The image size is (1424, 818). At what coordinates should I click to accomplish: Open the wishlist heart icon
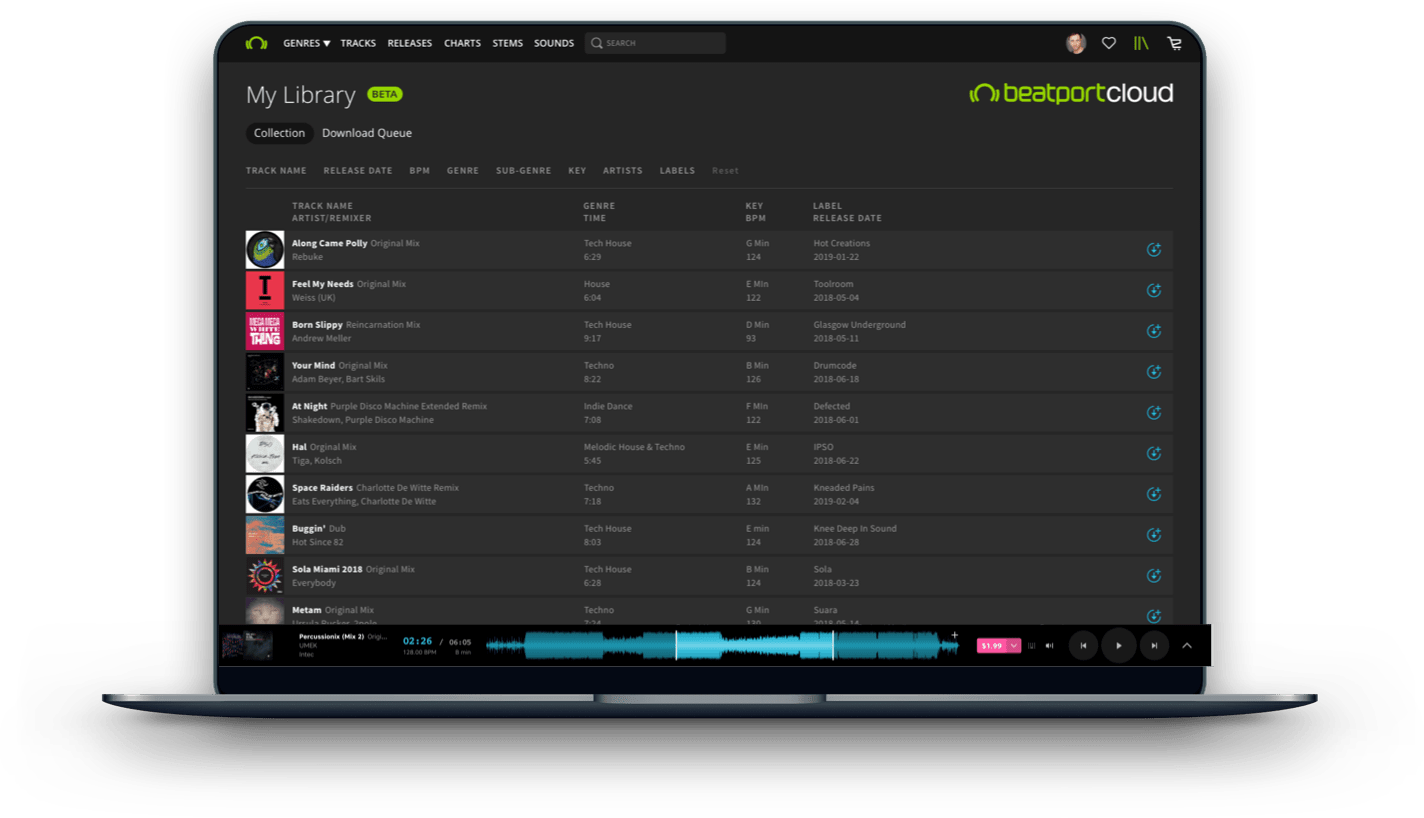pyautogui.click(x=1108, y=43)
